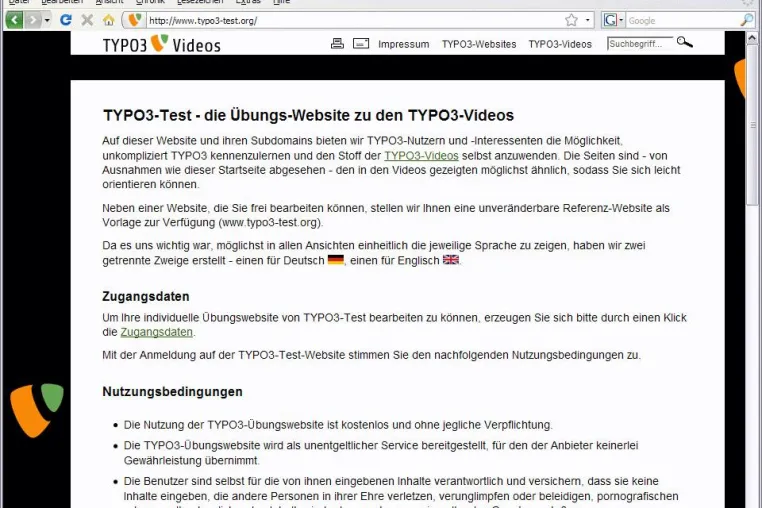Image resolution: width=762 pixels, height=508 pixels.
Task: Open the Chronik menu
Action: [150, 2]
